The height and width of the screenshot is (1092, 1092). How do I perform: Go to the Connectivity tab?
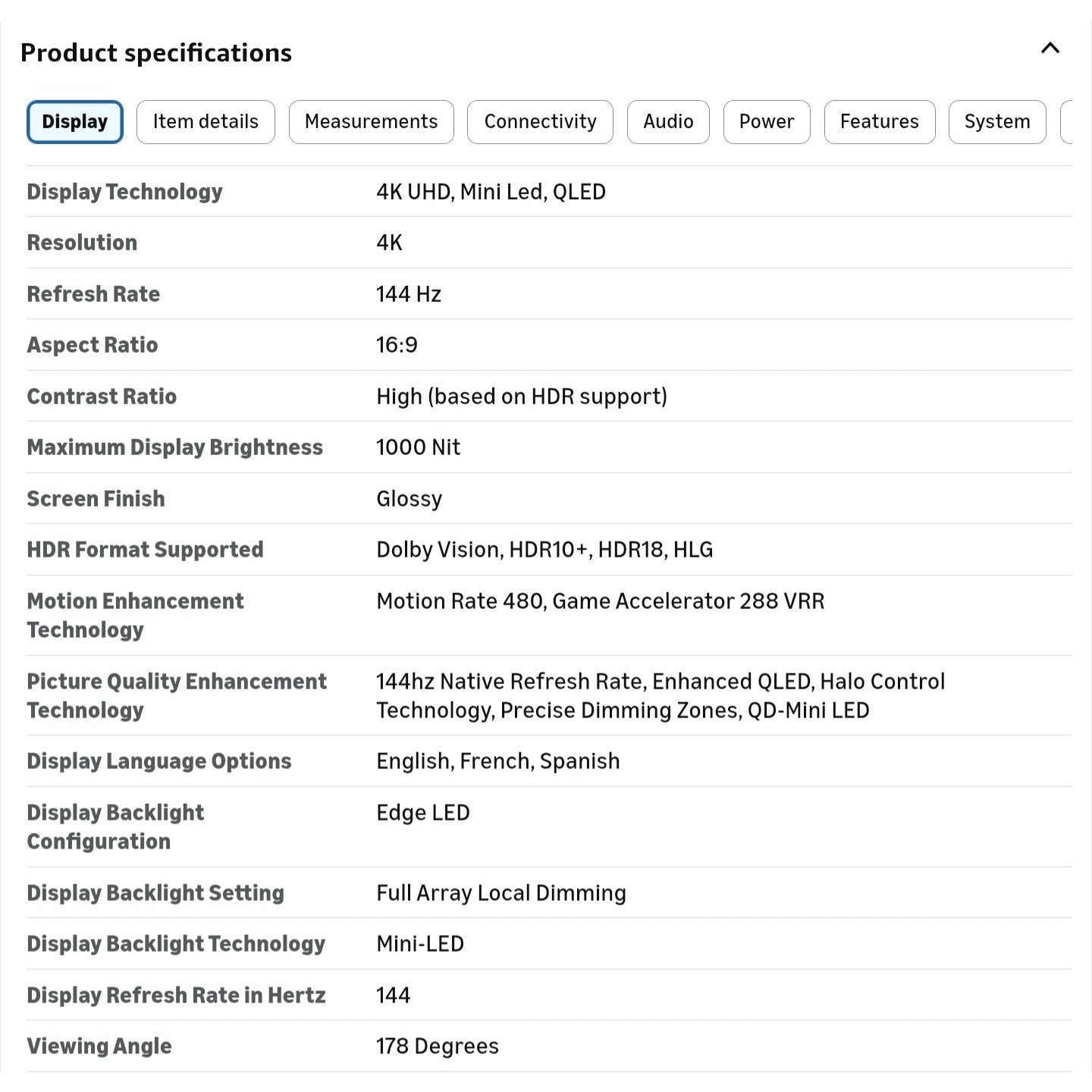coord(540,122)
